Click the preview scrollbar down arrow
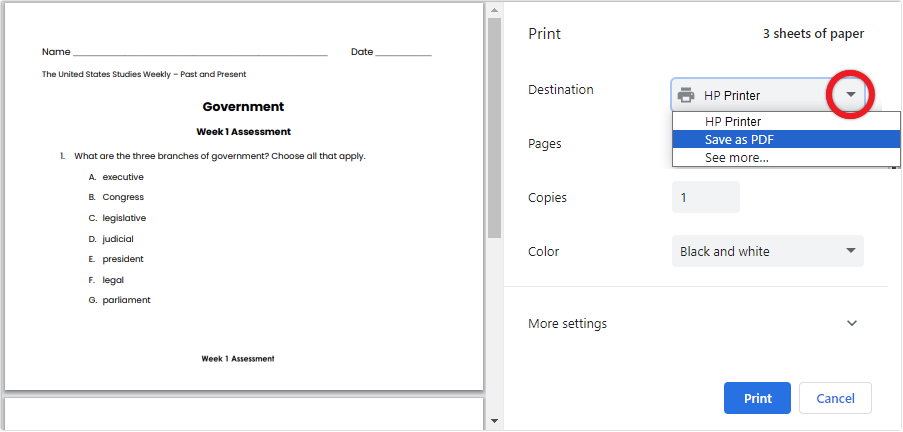Viewport: 903px width, 432px height. pyautogui.click(x=494, y=421)
